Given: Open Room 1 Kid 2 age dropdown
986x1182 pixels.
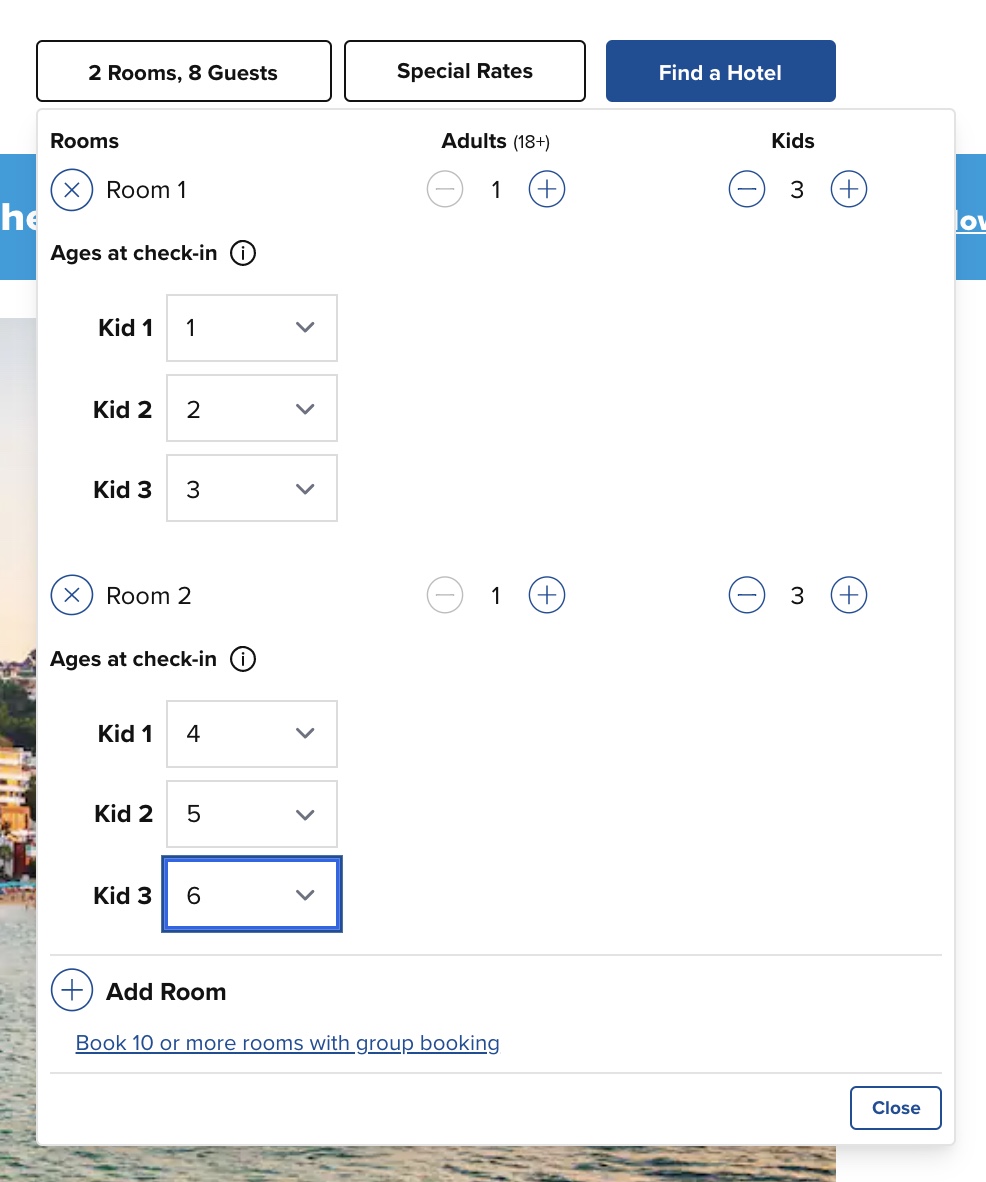Looking at the screenshot, I should pyautogui.click(x=252, y=408).
